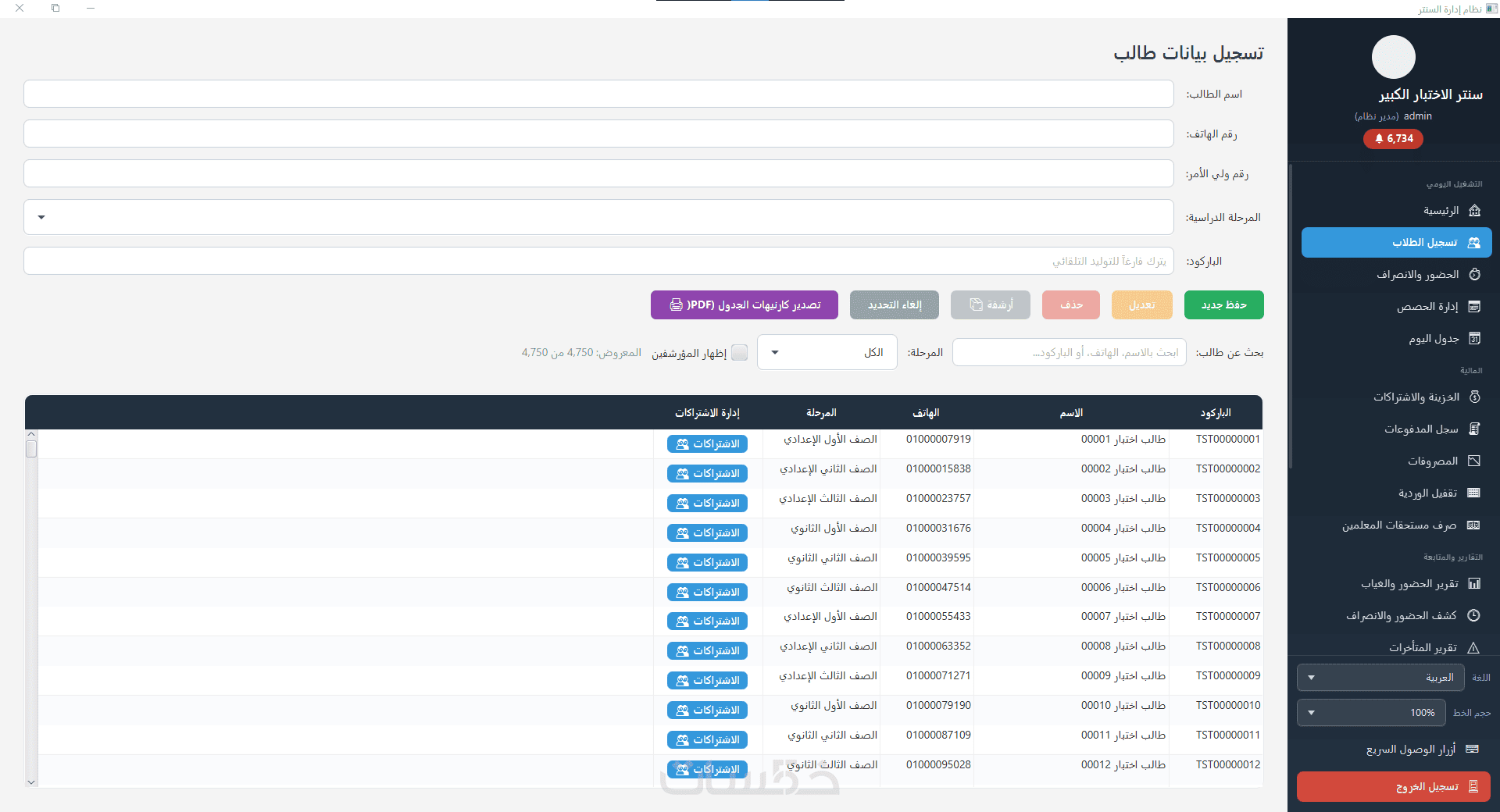Image resolution: width=1500 pixels, height=812 pixels.
Task: Open الخزينة والاشتراكات treasury icon
Action: [x=1474, y=397]
